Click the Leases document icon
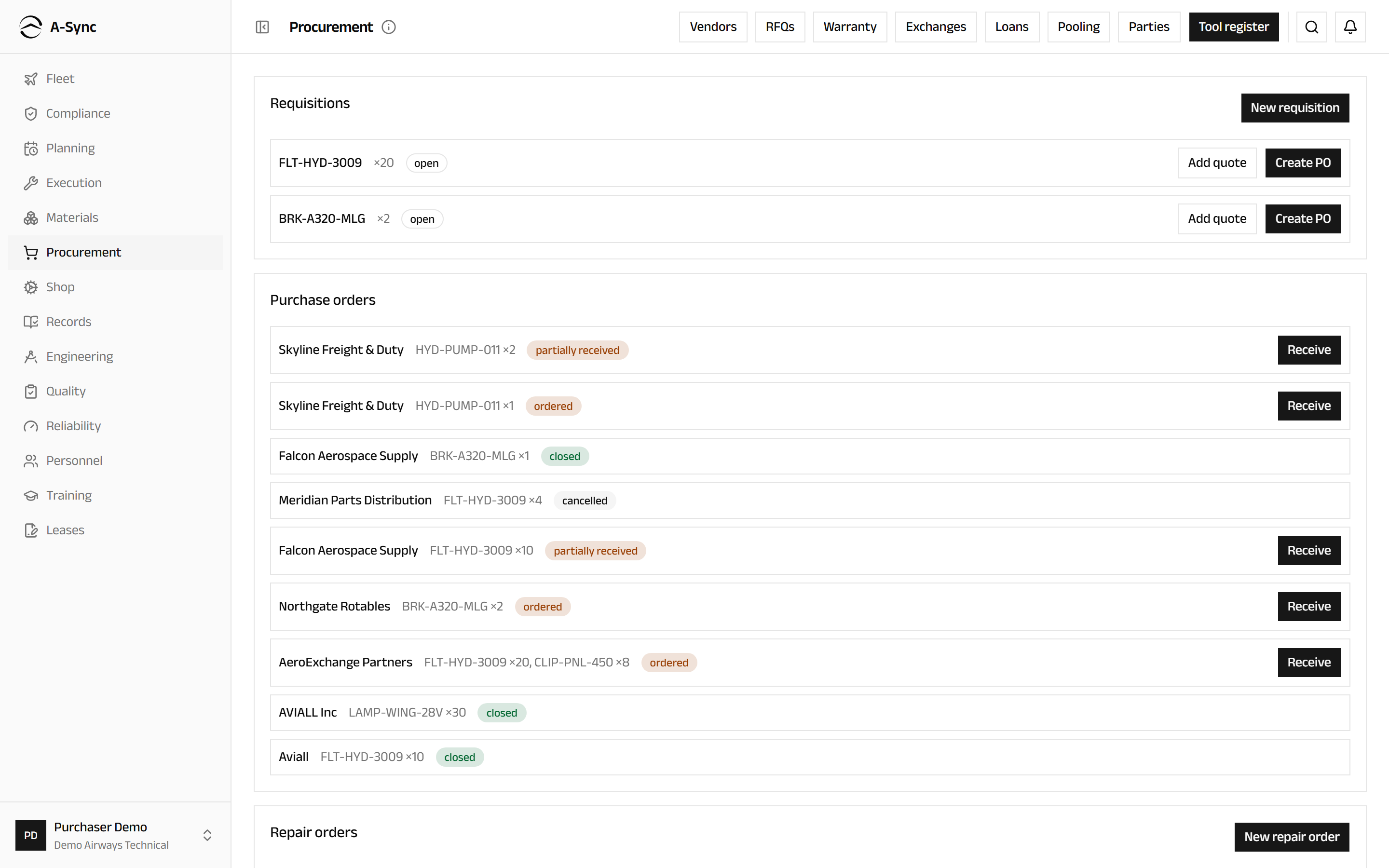Viewport: 1389px width, 868px height. point(31,530)
